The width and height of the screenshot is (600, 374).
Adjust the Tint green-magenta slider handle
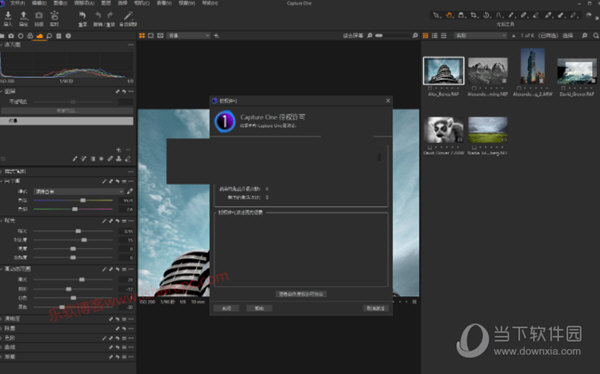tap(75, 209)
